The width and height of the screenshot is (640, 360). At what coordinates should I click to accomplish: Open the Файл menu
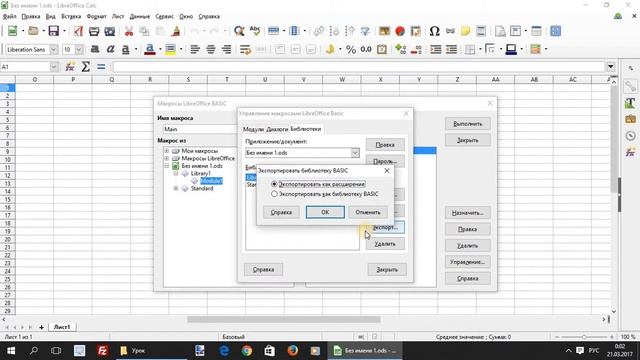(9, 16)
